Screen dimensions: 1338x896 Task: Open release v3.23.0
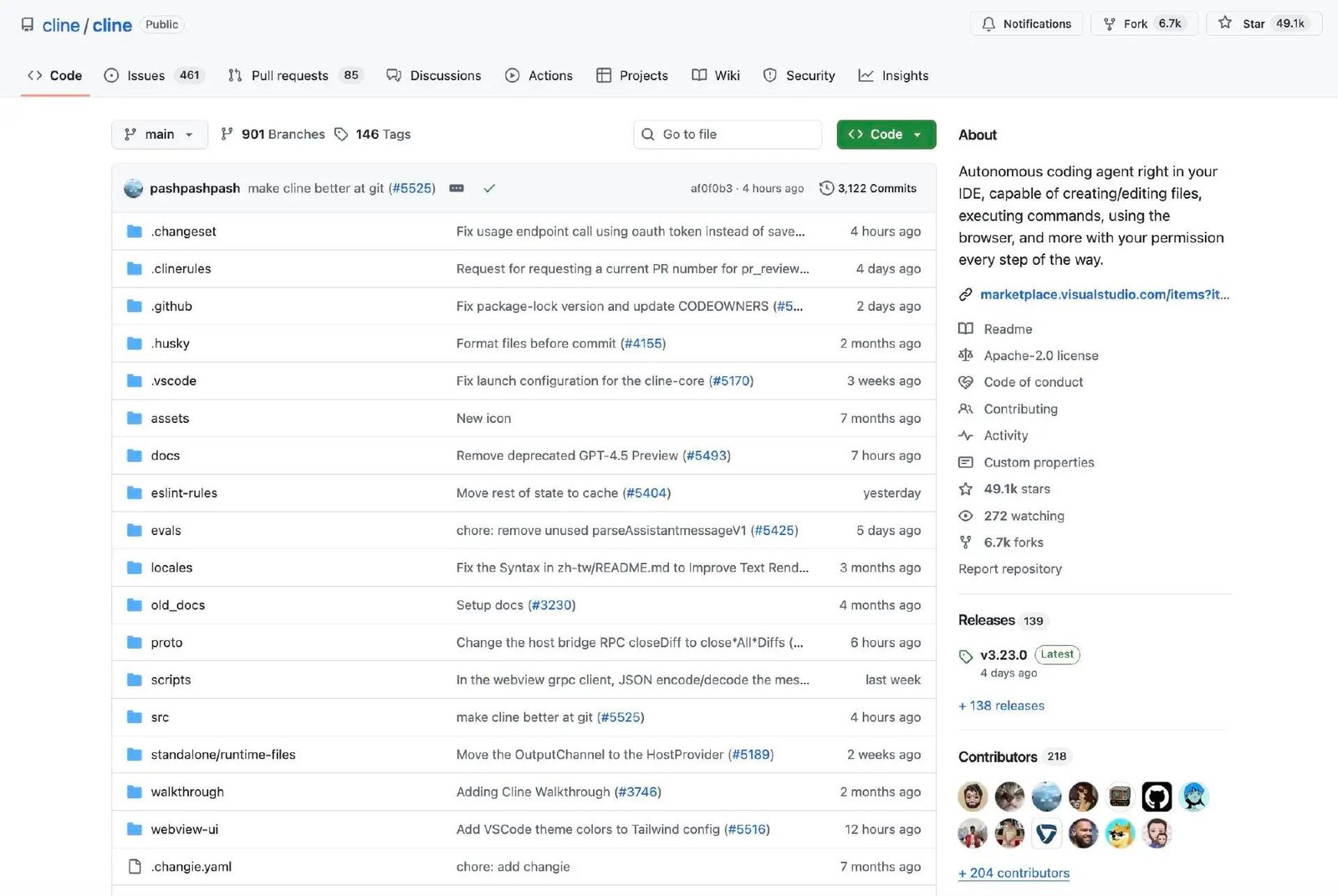(1004, 655)
